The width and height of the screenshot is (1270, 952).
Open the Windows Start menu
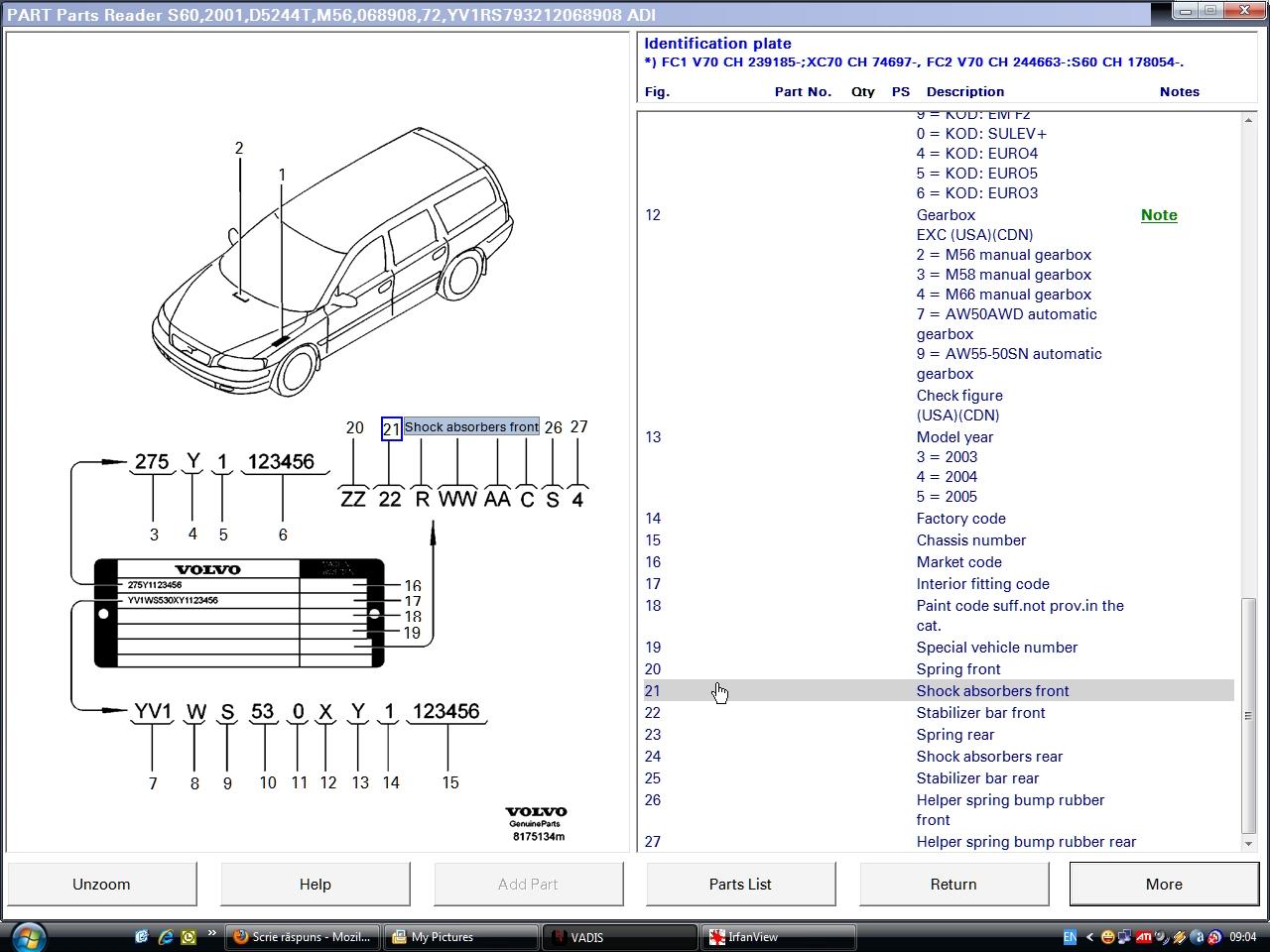click(29, 937)
